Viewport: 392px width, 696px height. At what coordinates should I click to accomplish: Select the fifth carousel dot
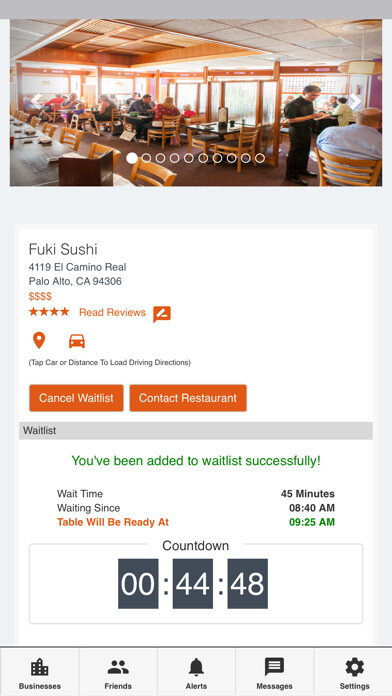pos(189,158)
